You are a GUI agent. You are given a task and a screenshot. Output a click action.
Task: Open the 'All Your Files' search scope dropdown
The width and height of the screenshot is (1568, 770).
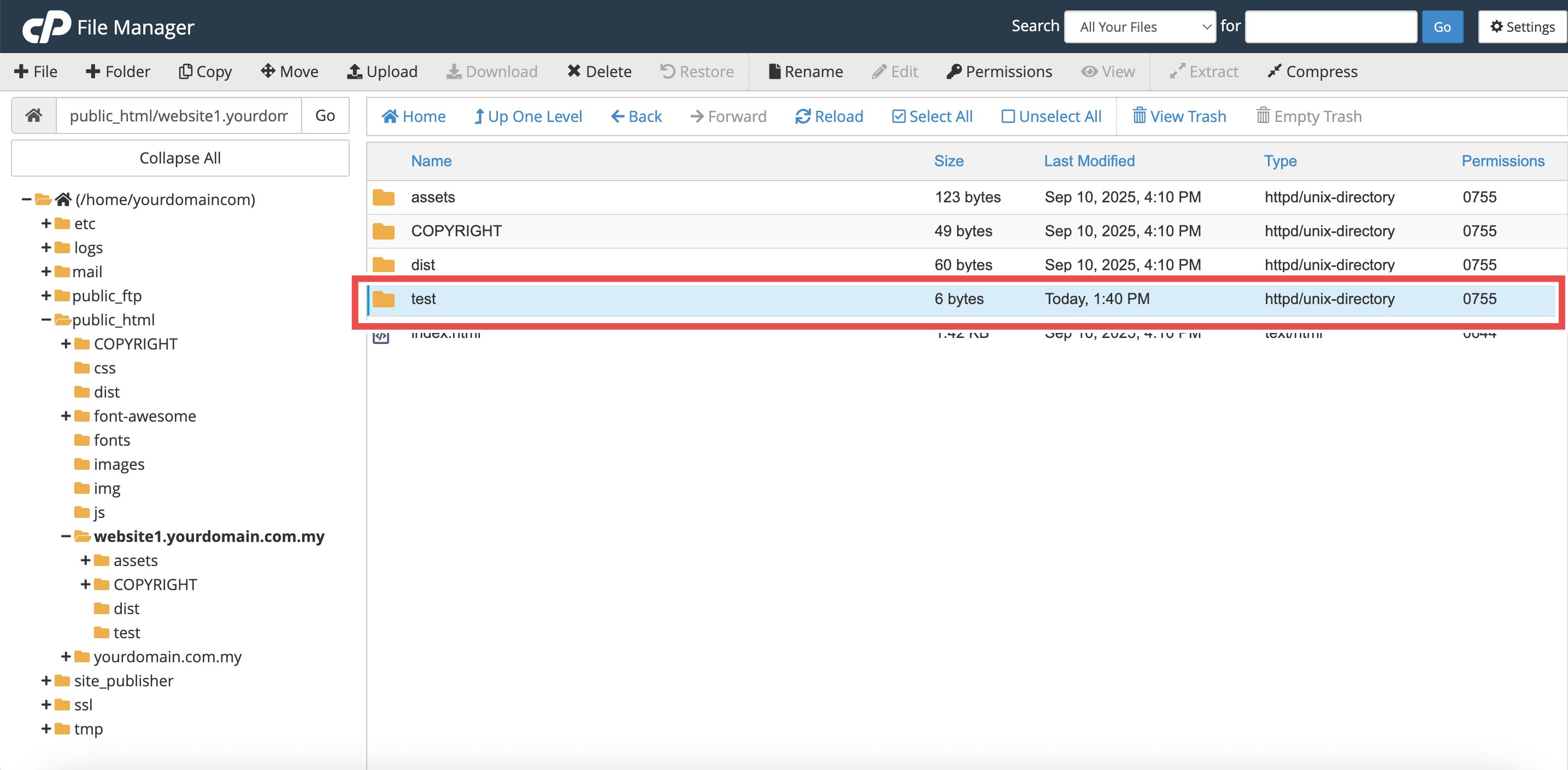point(1140,27)
